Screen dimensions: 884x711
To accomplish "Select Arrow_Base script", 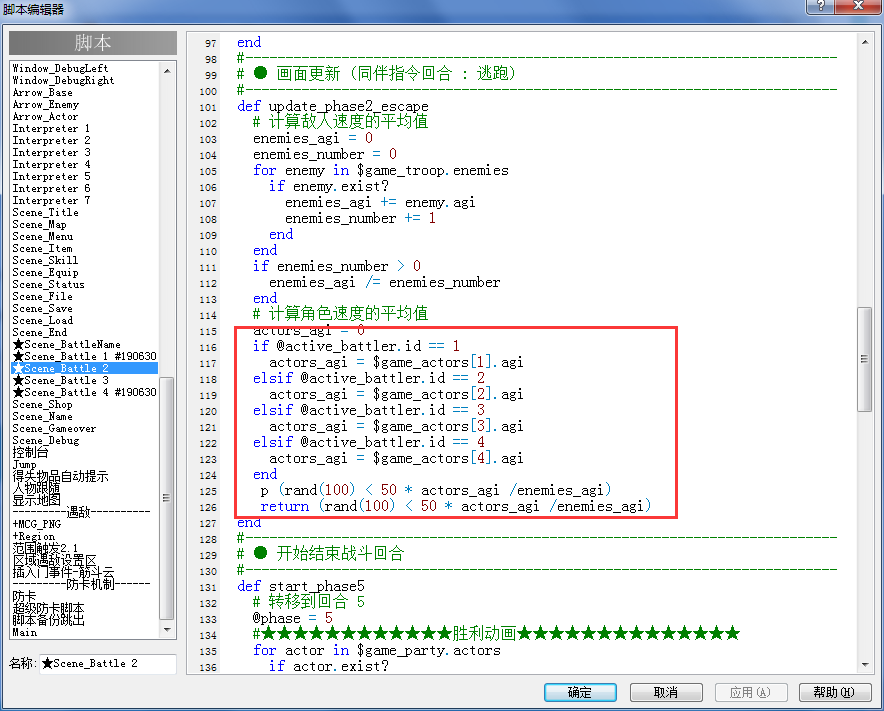I will click(43, 92).
